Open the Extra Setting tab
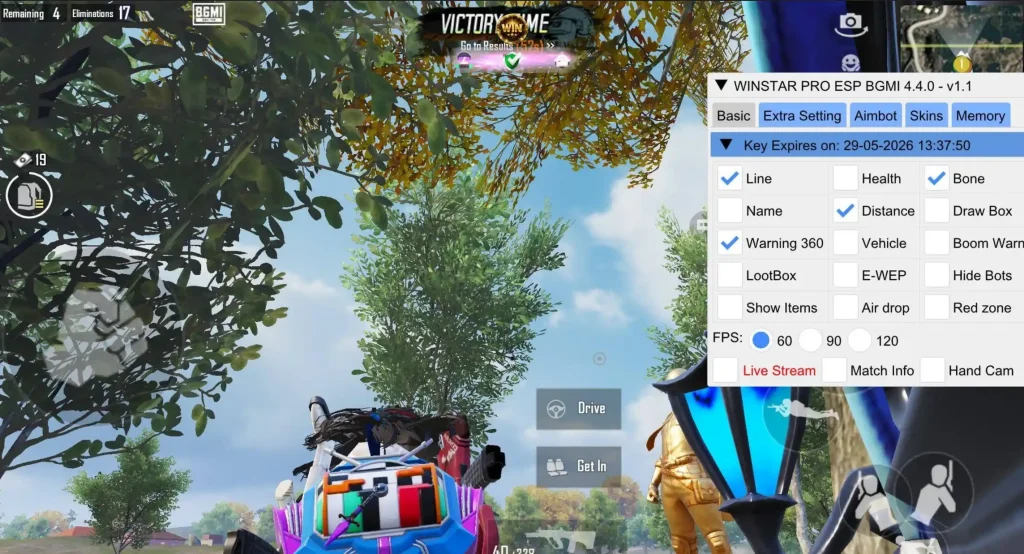The height and width of the screenshot is (554, 1024). 802,116
